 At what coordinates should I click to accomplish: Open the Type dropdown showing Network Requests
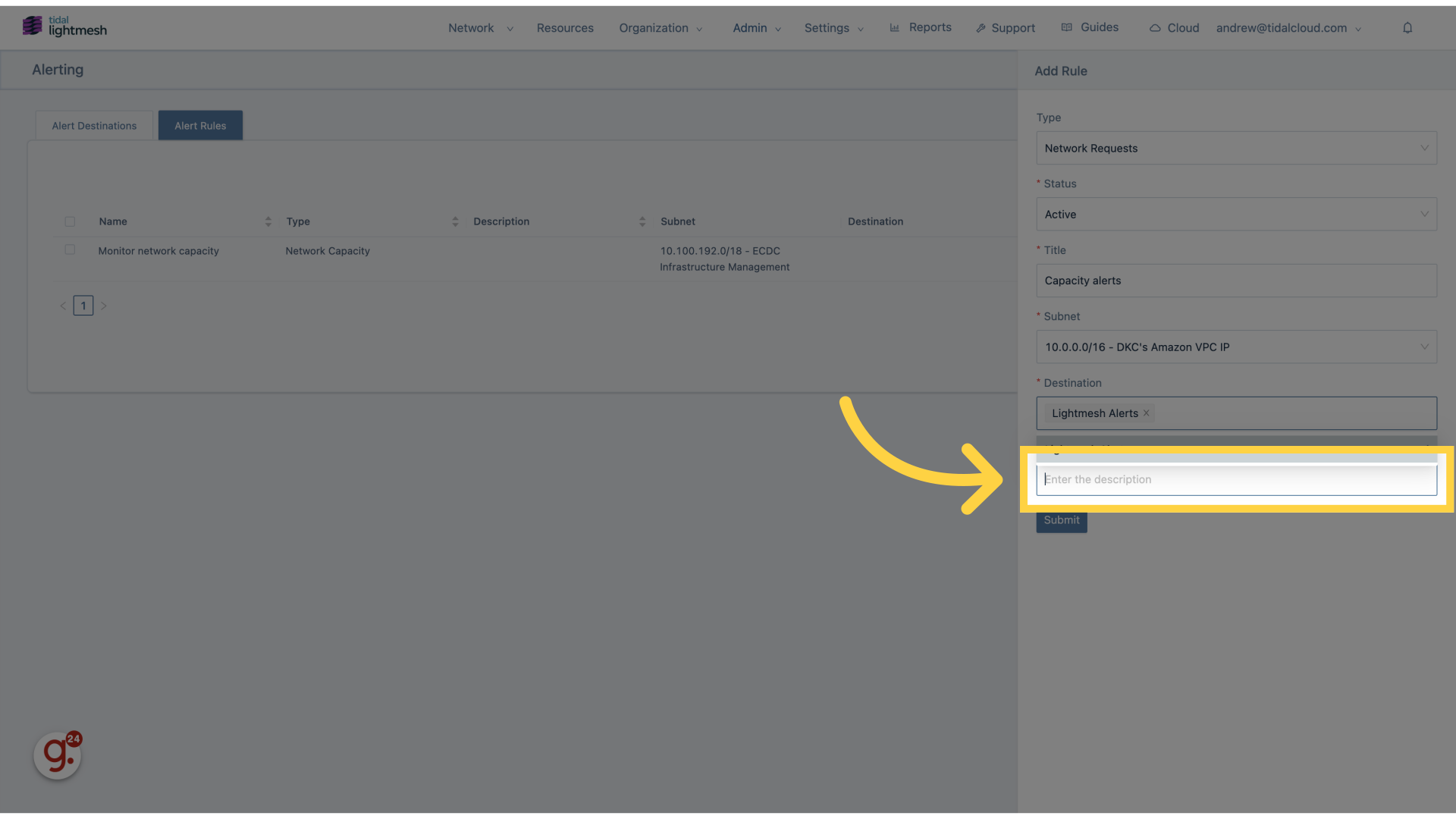click(x=1236, y=148)
